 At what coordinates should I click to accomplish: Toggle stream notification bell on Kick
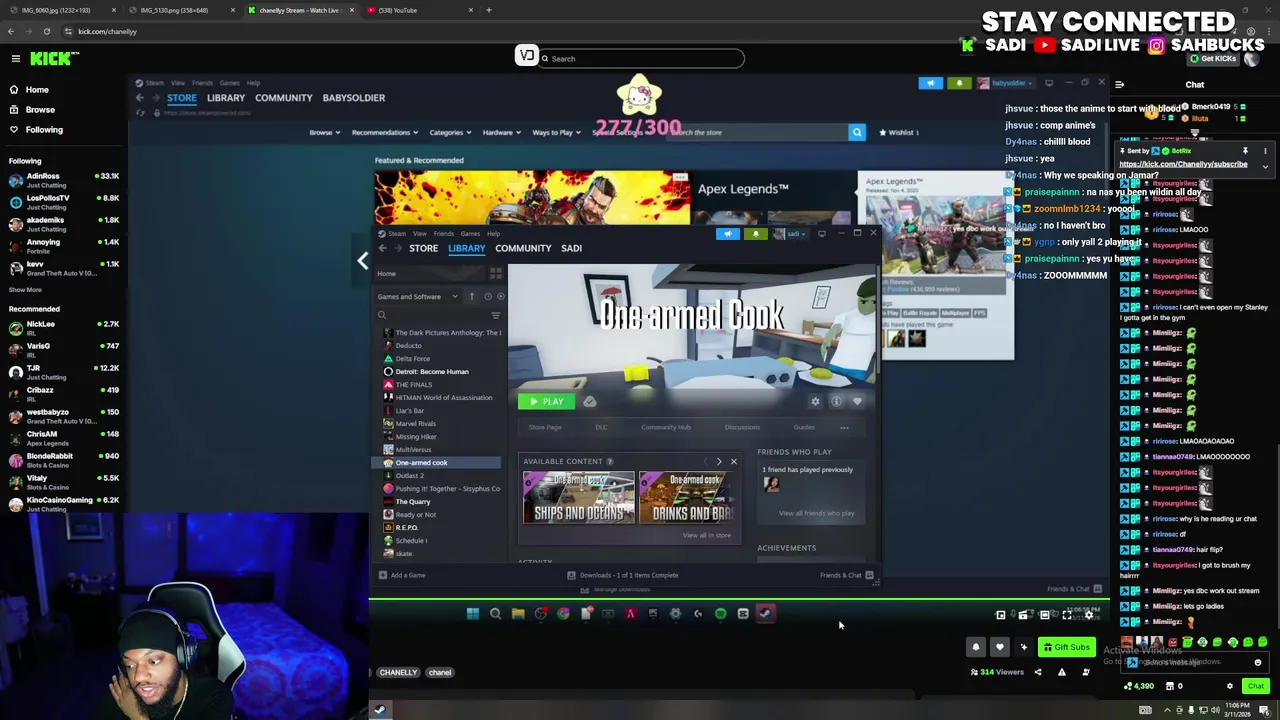976,647
